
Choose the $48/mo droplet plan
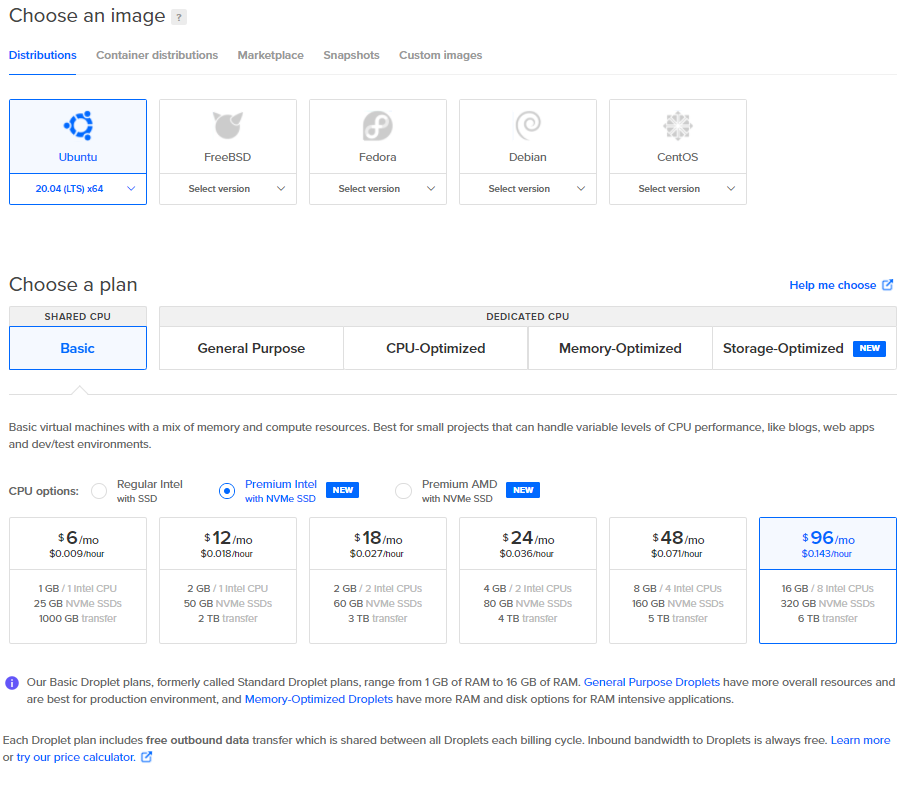coord(678,580)
